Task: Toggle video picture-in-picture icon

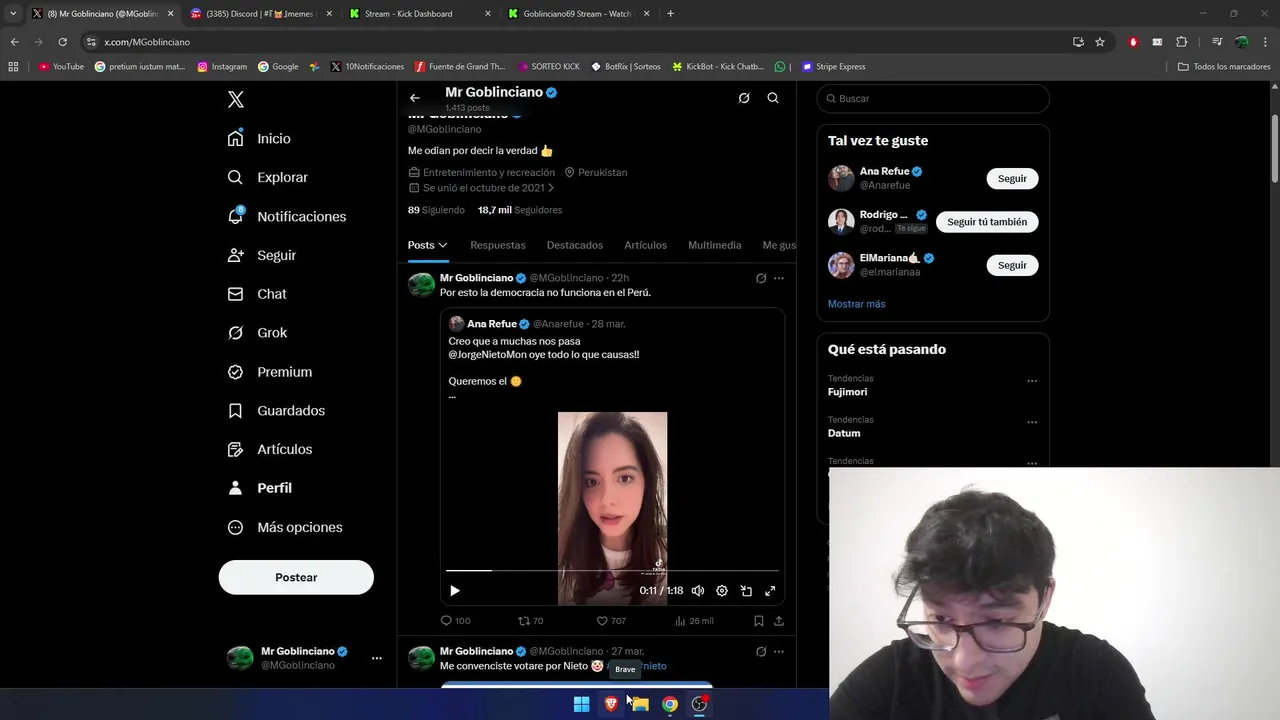Action: (746, 591)
